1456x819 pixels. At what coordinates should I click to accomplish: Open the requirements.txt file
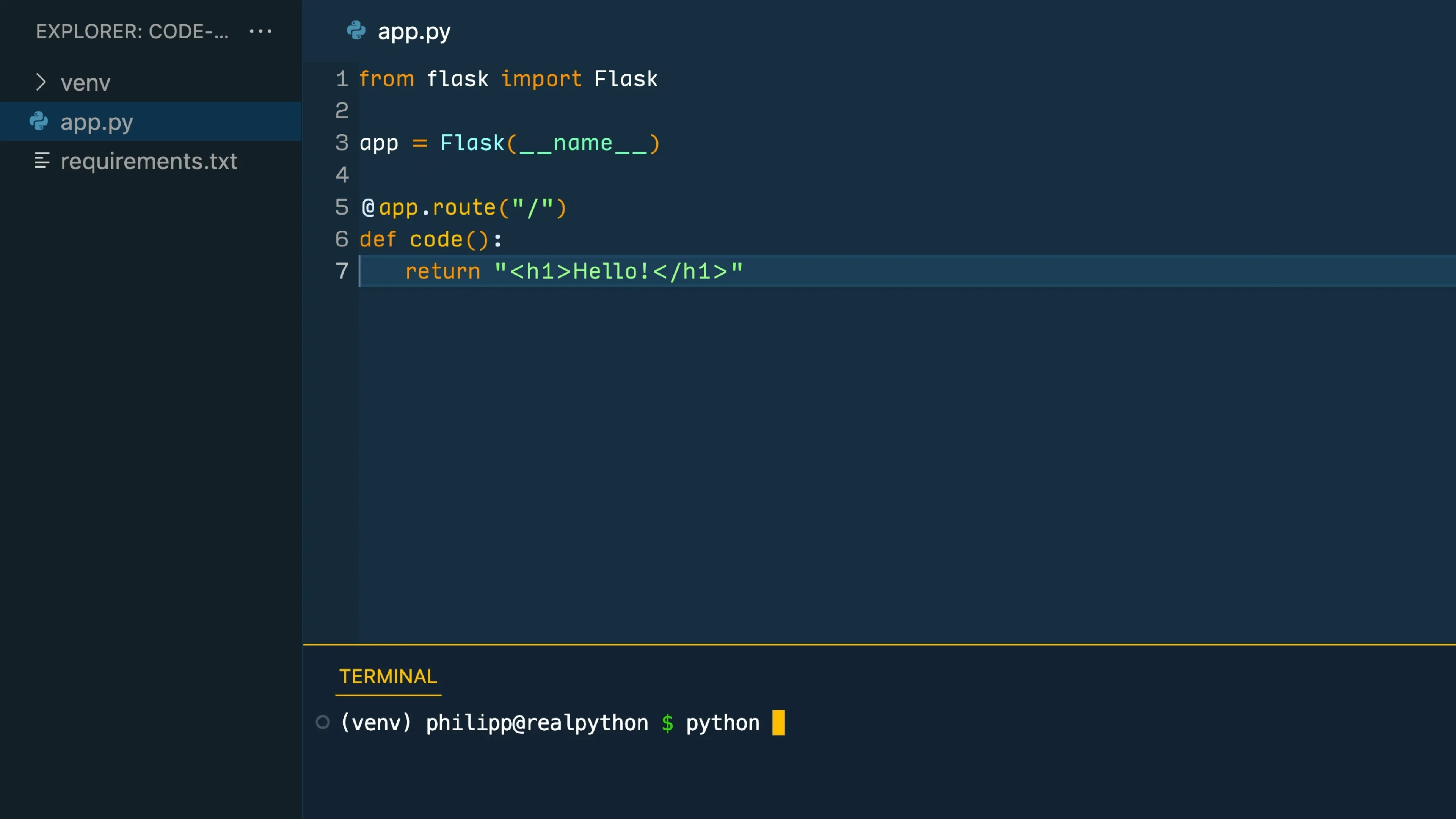tap(149, 162)
